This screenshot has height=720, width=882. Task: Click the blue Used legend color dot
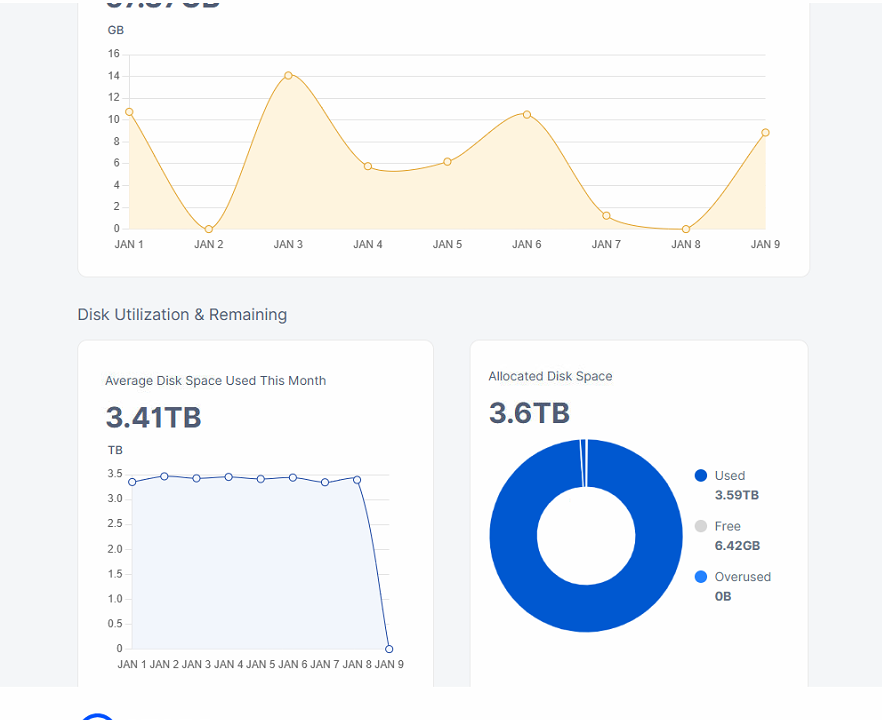pos(700,476)
